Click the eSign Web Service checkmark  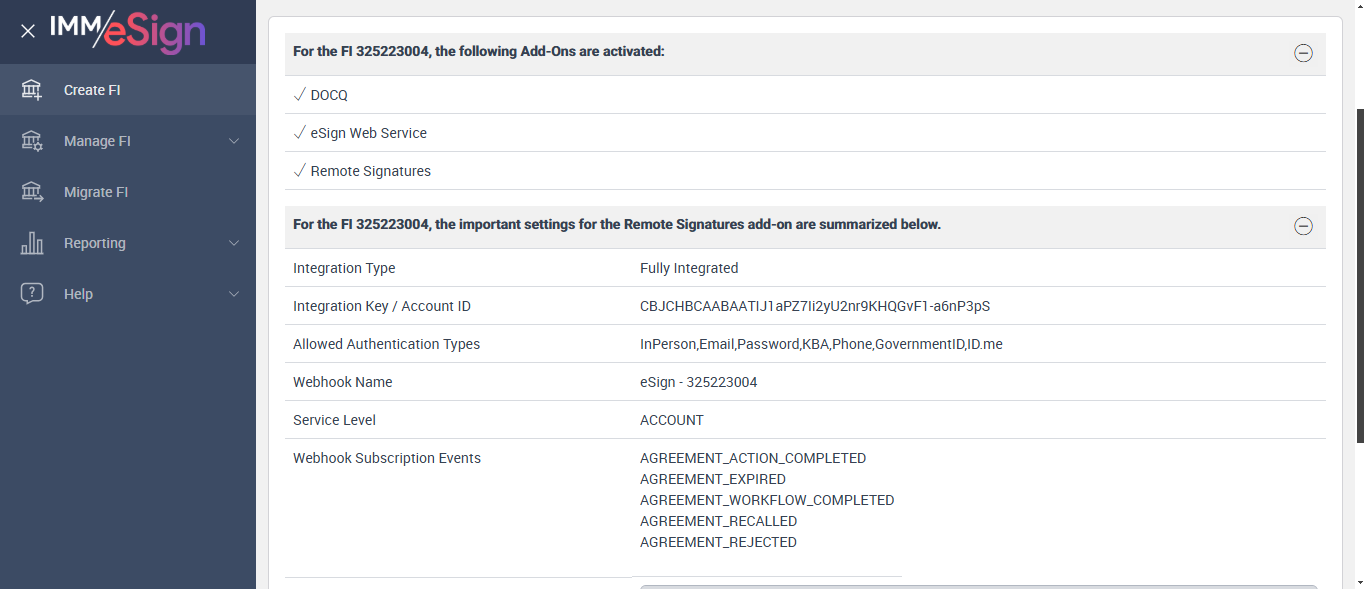pos(299,133)
